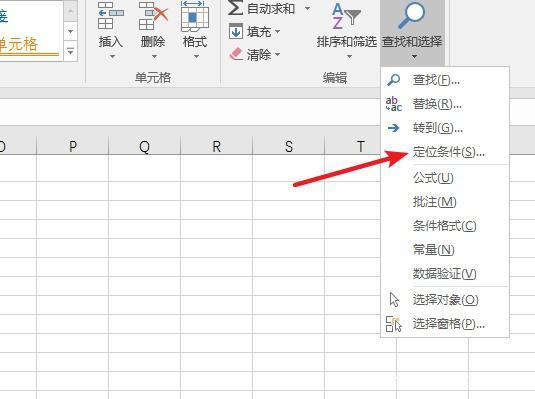Click the 清除 button label

(x=259, y=55)
